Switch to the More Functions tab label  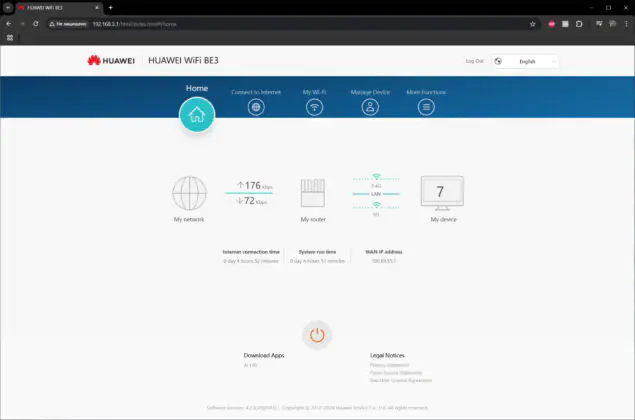[x=426, y=92]
